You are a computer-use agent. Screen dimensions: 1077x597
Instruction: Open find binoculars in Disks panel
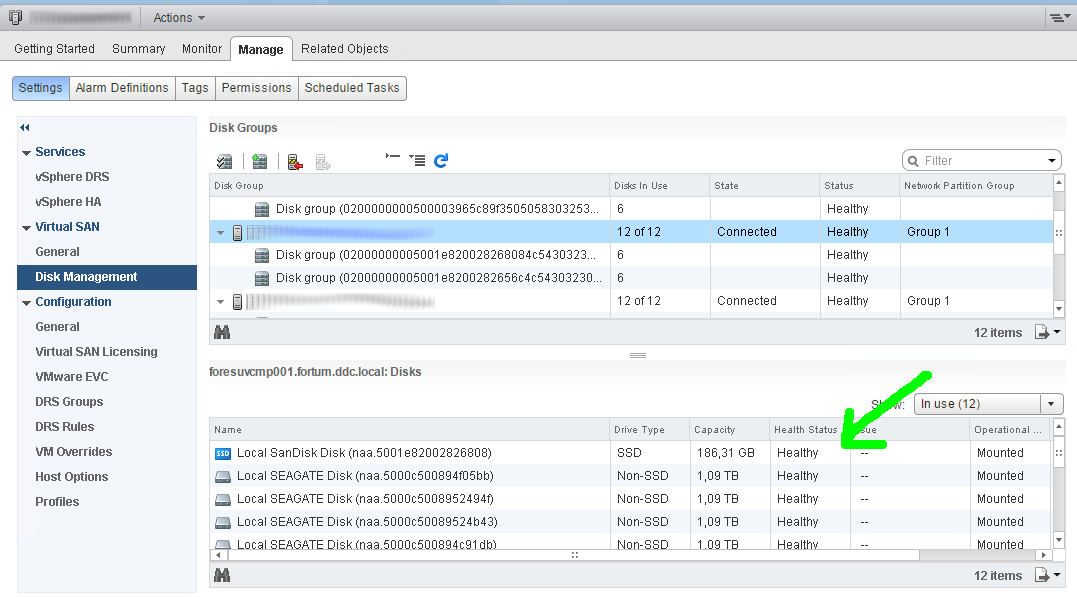coord(222,576)
